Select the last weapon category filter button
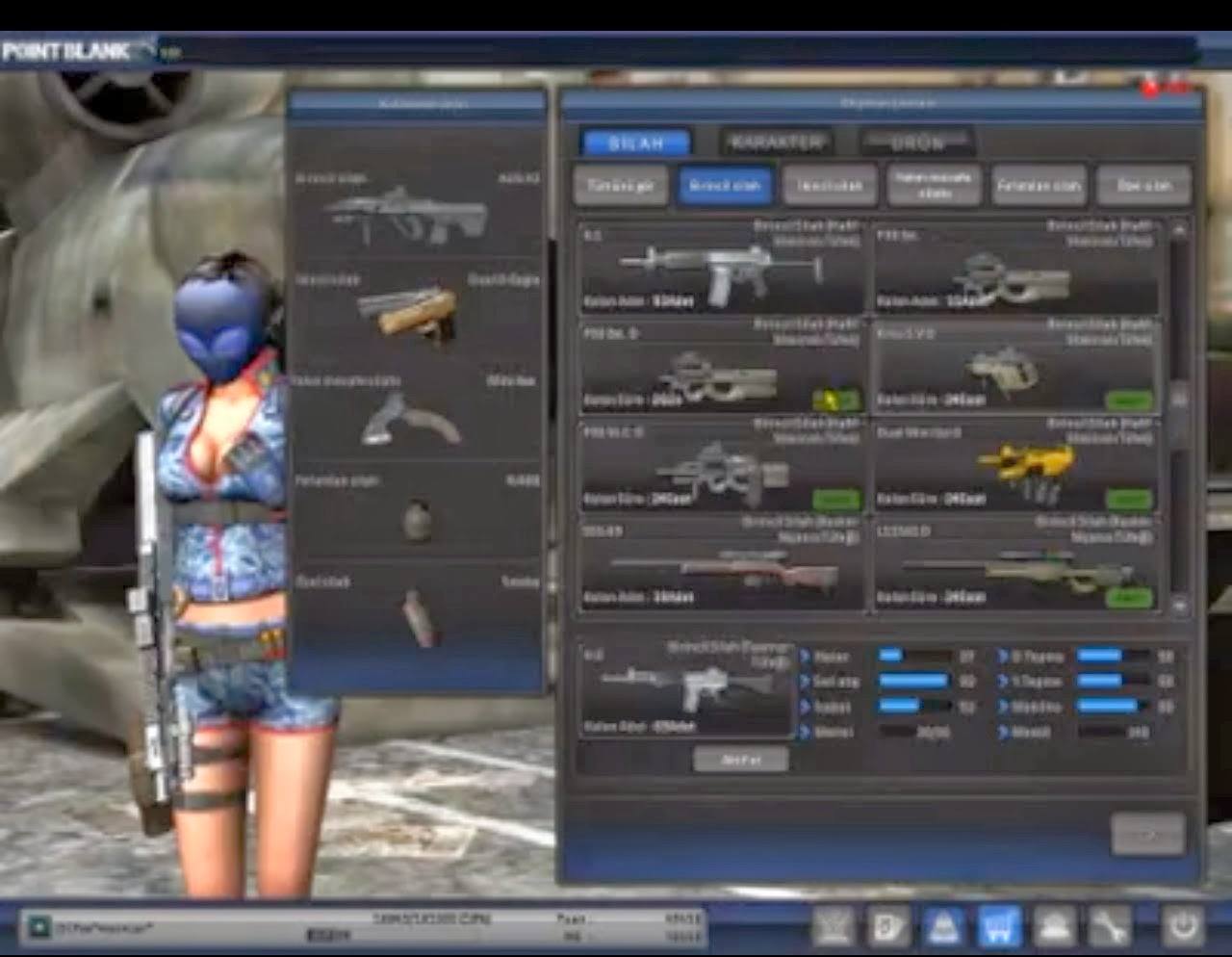 [1143, 186]
